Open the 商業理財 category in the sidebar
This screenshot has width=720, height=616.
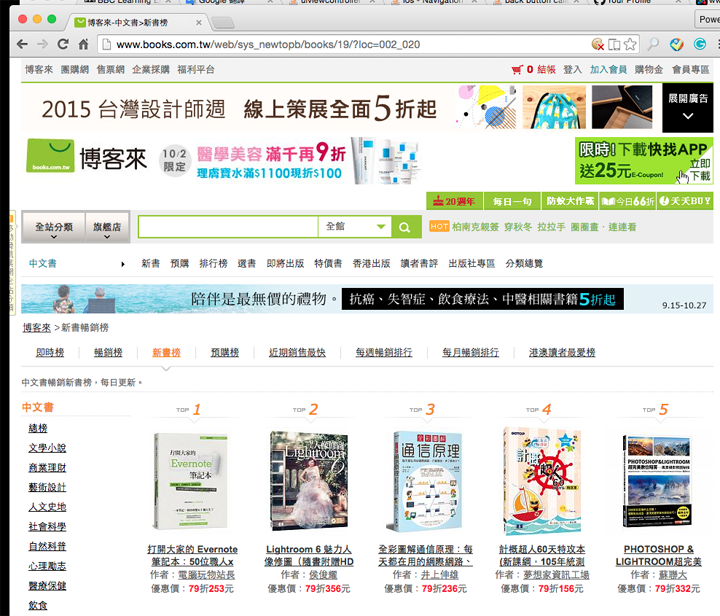[x=47, y=467]
